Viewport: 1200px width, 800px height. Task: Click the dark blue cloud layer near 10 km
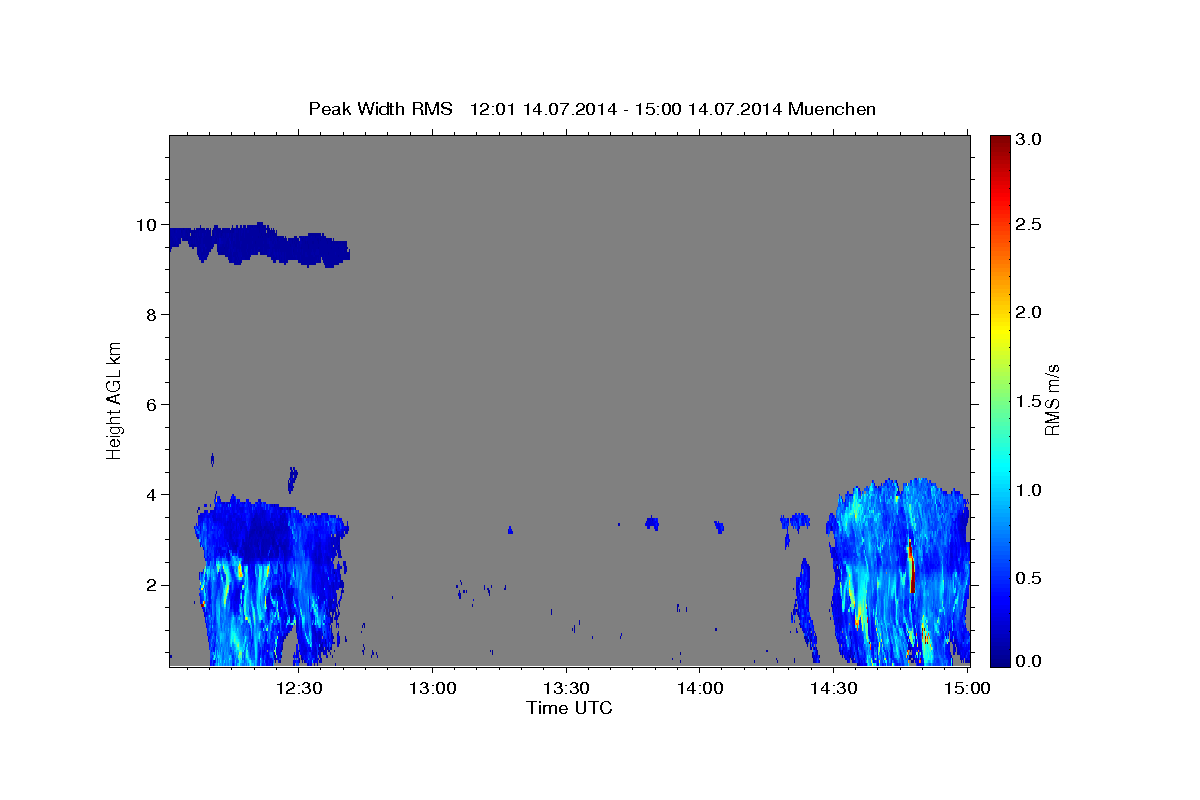[258, 243]
